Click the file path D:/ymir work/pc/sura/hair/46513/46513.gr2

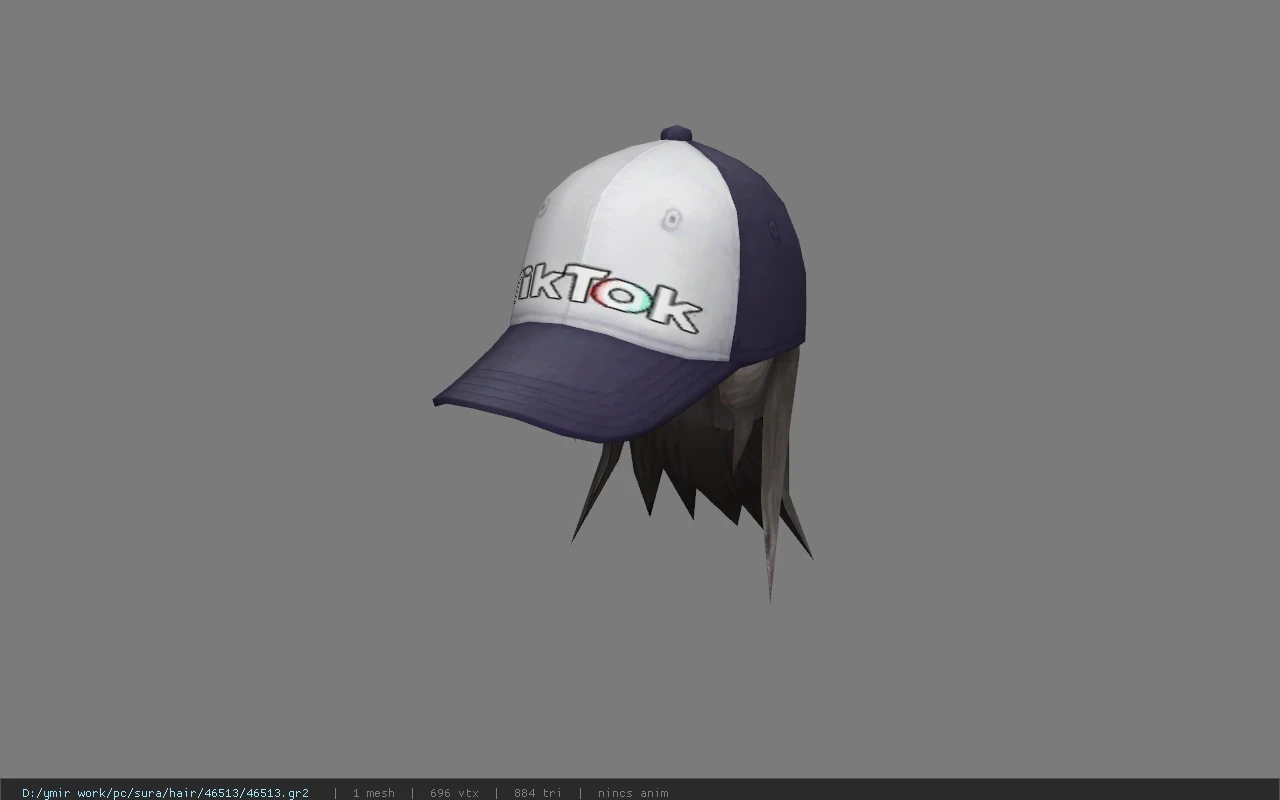click(x=165, y=793)
